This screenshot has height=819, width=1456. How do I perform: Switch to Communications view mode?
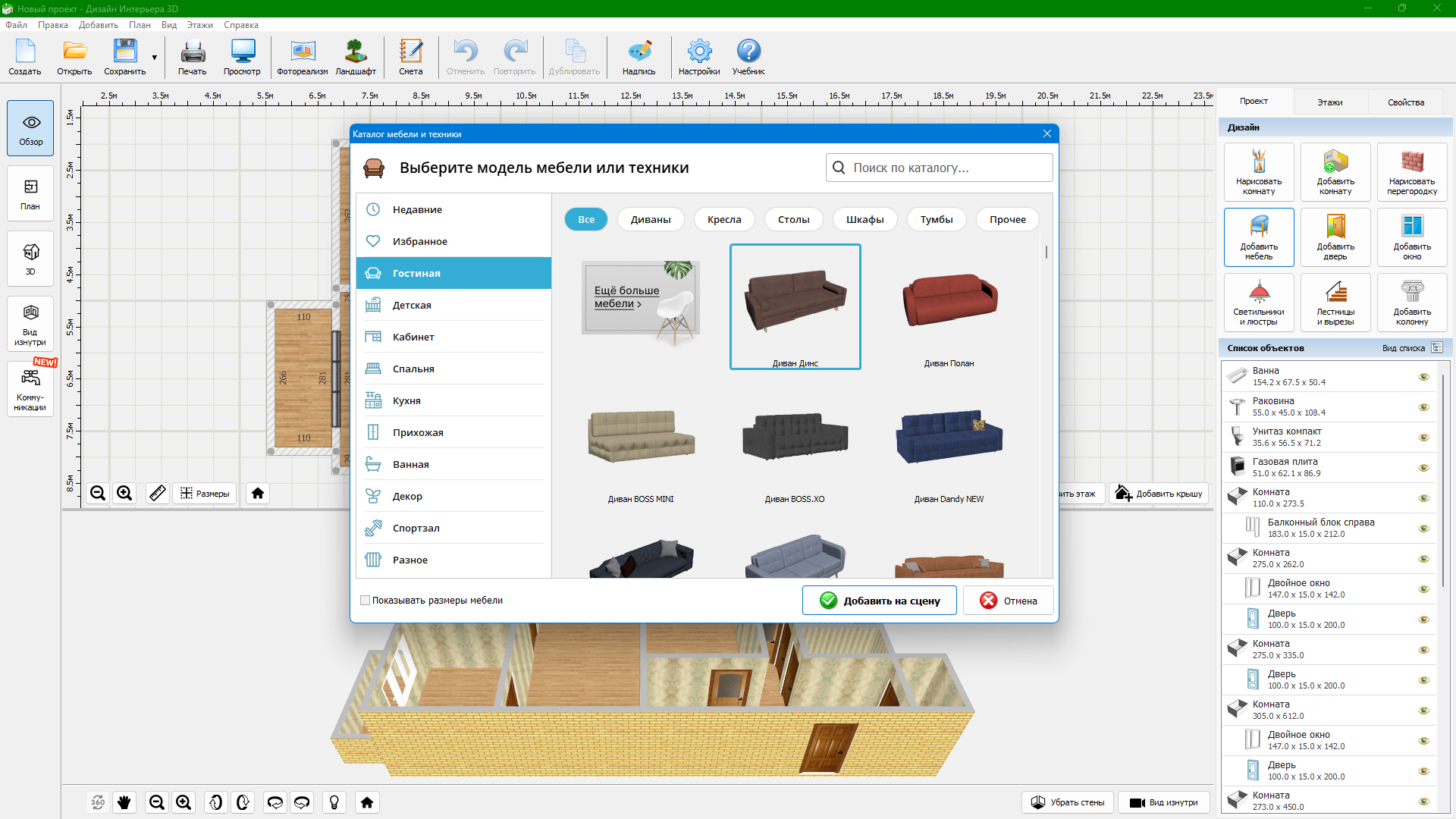[x=30, y=389]
